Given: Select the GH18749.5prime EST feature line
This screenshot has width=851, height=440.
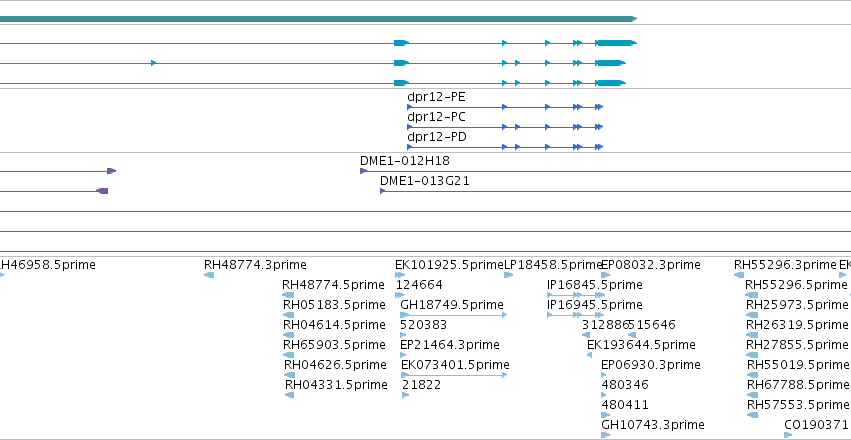Looking at the screenshot, I should tap(454, 315).
